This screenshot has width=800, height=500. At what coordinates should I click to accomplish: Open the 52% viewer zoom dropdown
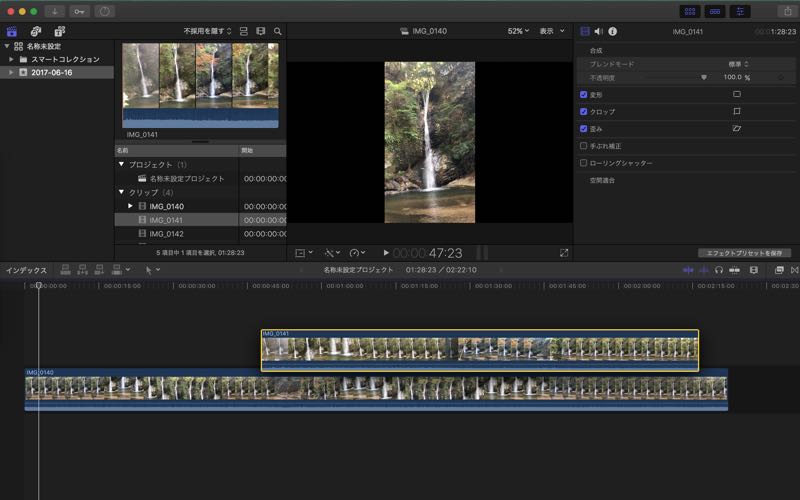coord(518,31)
